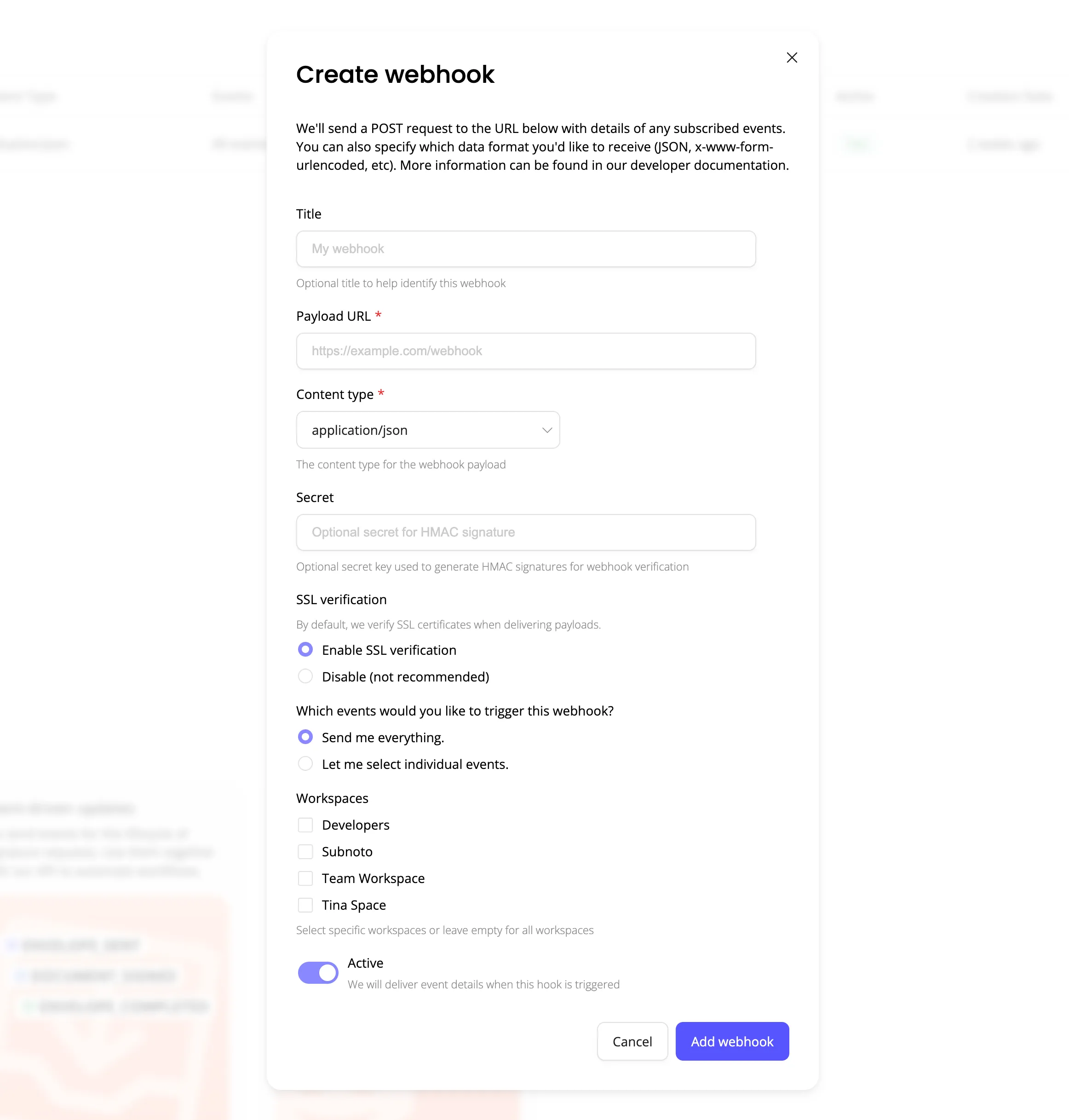Select Send me everything option
Image resolution: width=1069 pixels, height=1120 pixels.
click(305, 736)
